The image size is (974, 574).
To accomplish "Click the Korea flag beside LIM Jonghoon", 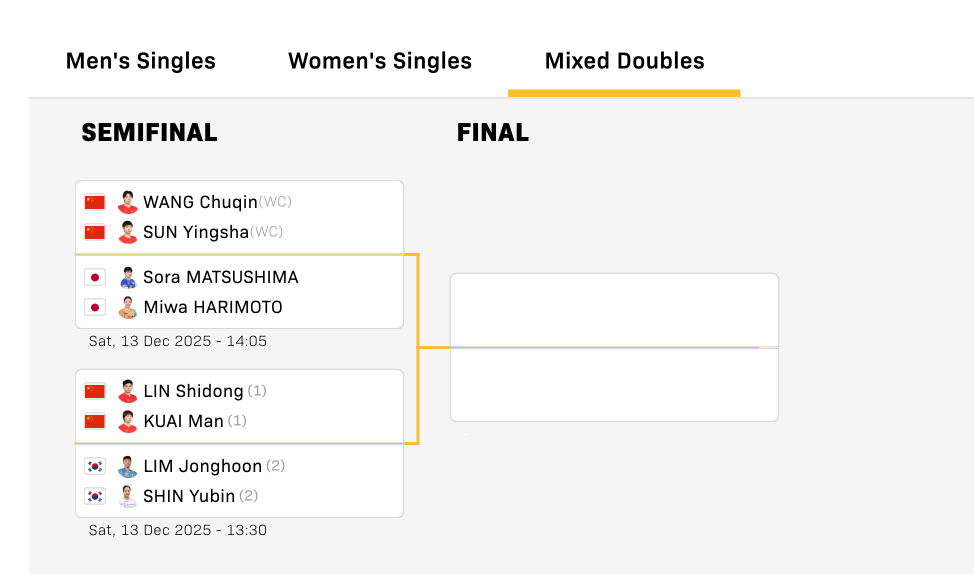I will (x=95, y=466).
